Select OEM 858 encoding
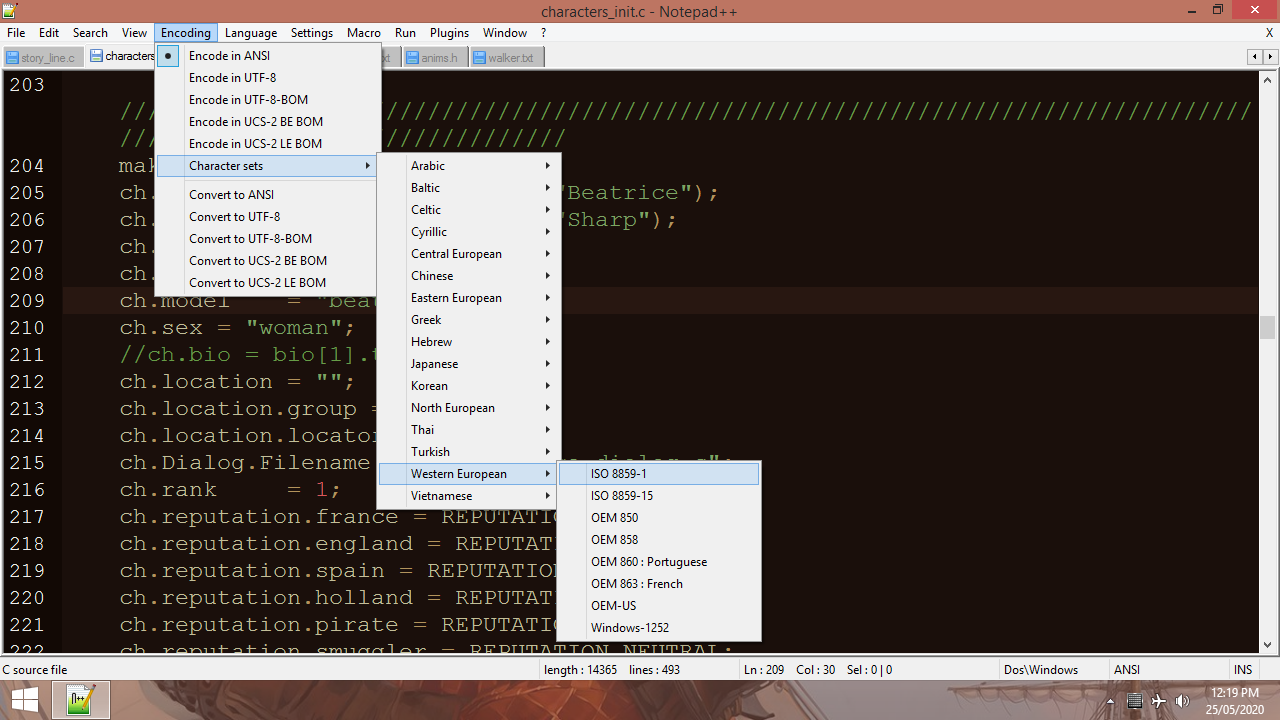 659,540
